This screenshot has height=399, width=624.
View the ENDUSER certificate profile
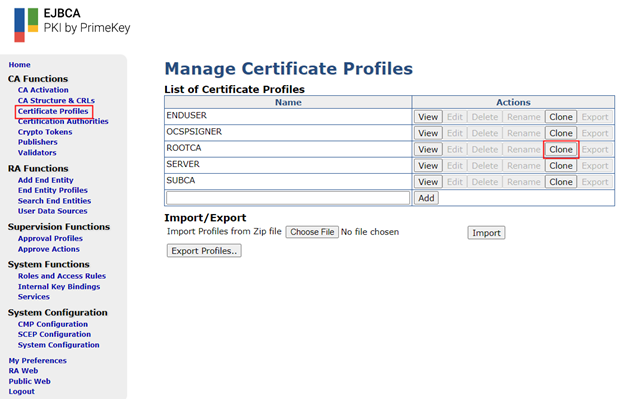point(428,117)
